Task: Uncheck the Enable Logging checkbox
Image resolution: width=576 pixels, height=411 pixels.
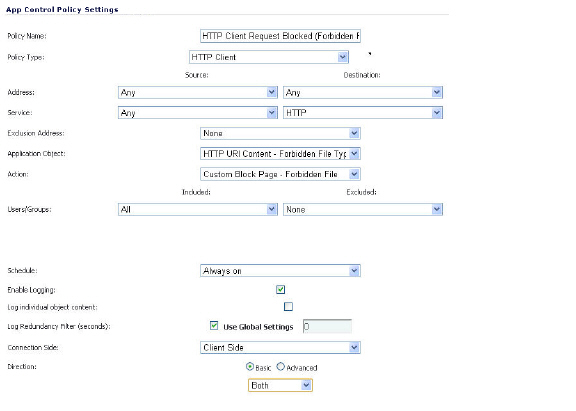Action: pyautogui.click(x=281, y=289)
